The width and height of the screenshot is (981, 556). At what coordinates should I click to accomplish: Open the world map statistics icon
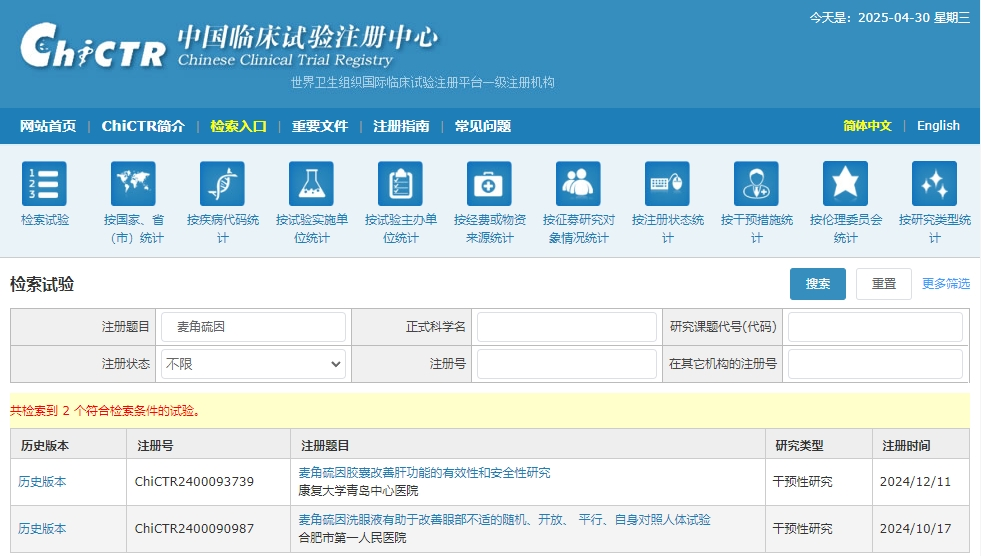(x=133, y=184)
